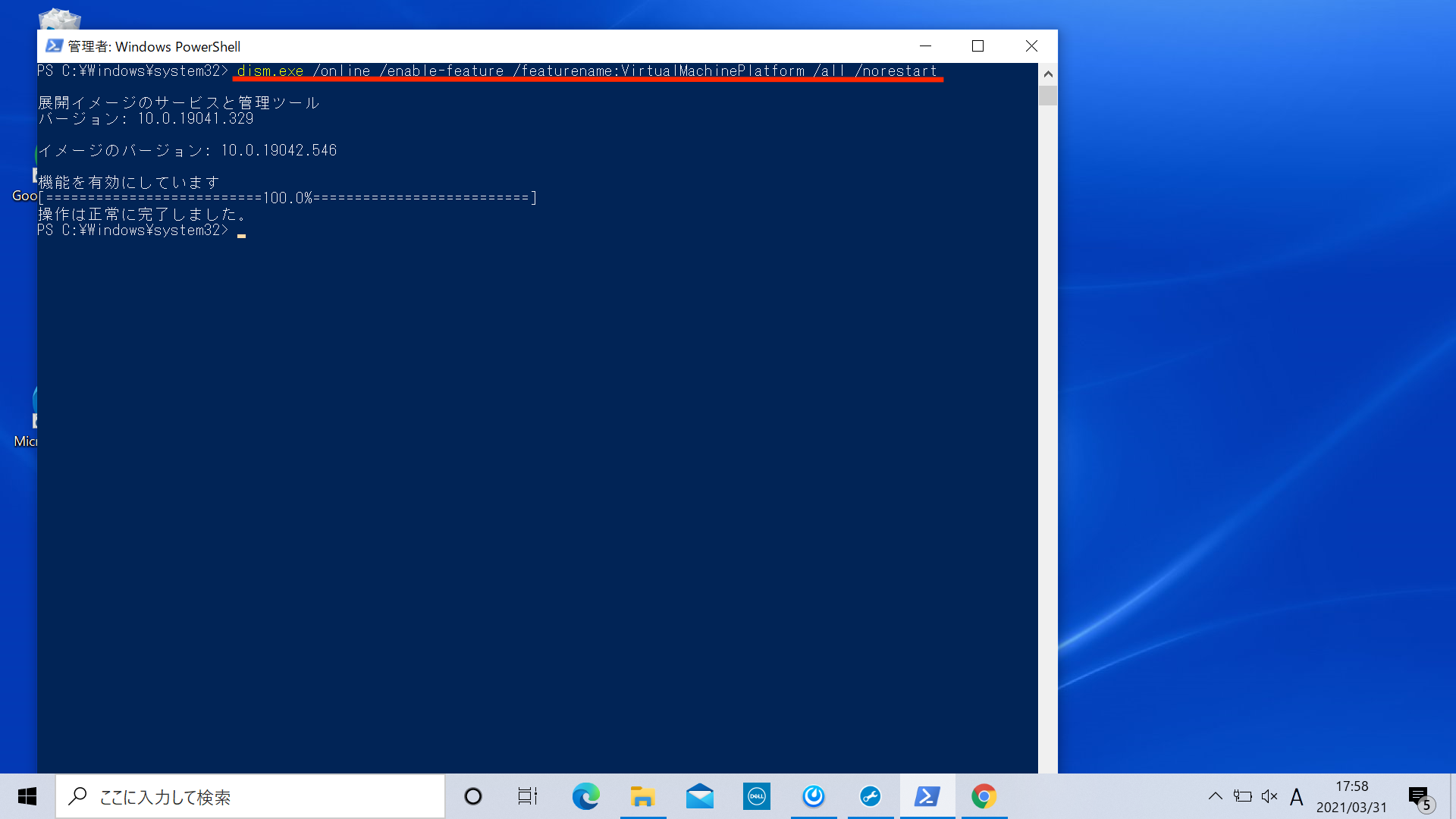
Task: Launch Microsoft Edge from the taskbar
Action: [585, 796]
